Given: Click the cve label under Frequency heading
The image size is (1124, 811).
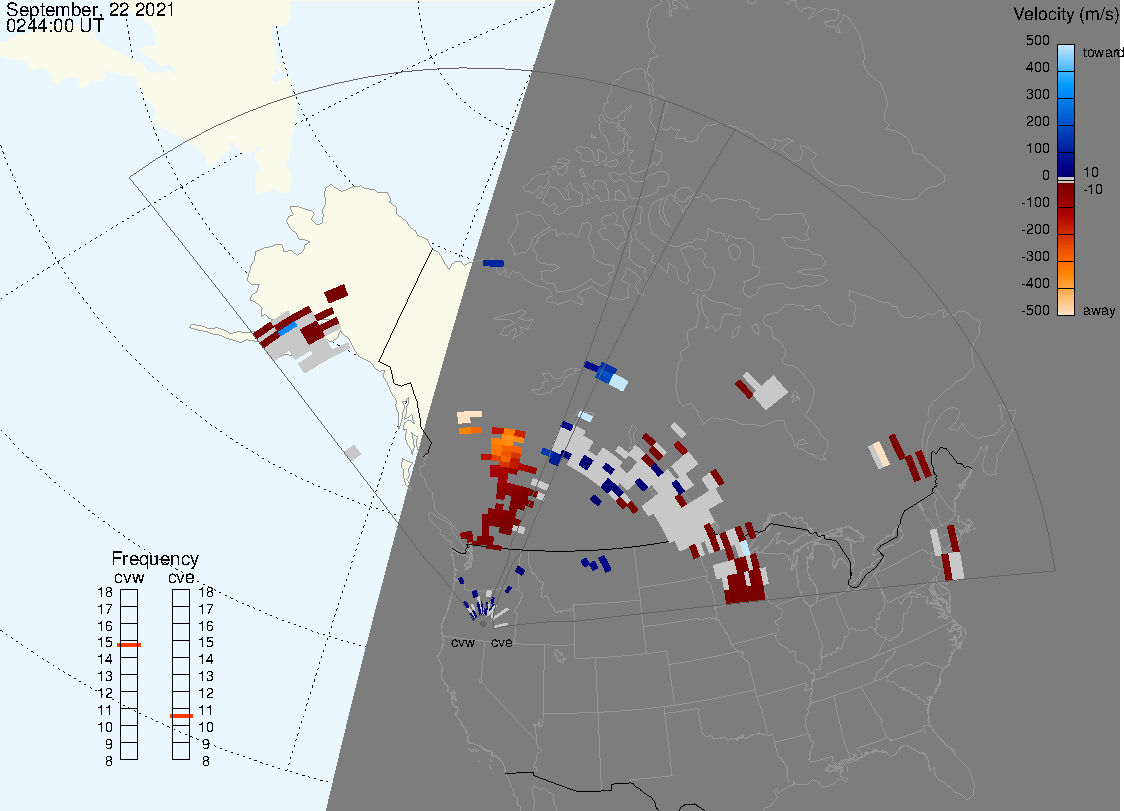Looking at the screenshot, I should (181, 577).
